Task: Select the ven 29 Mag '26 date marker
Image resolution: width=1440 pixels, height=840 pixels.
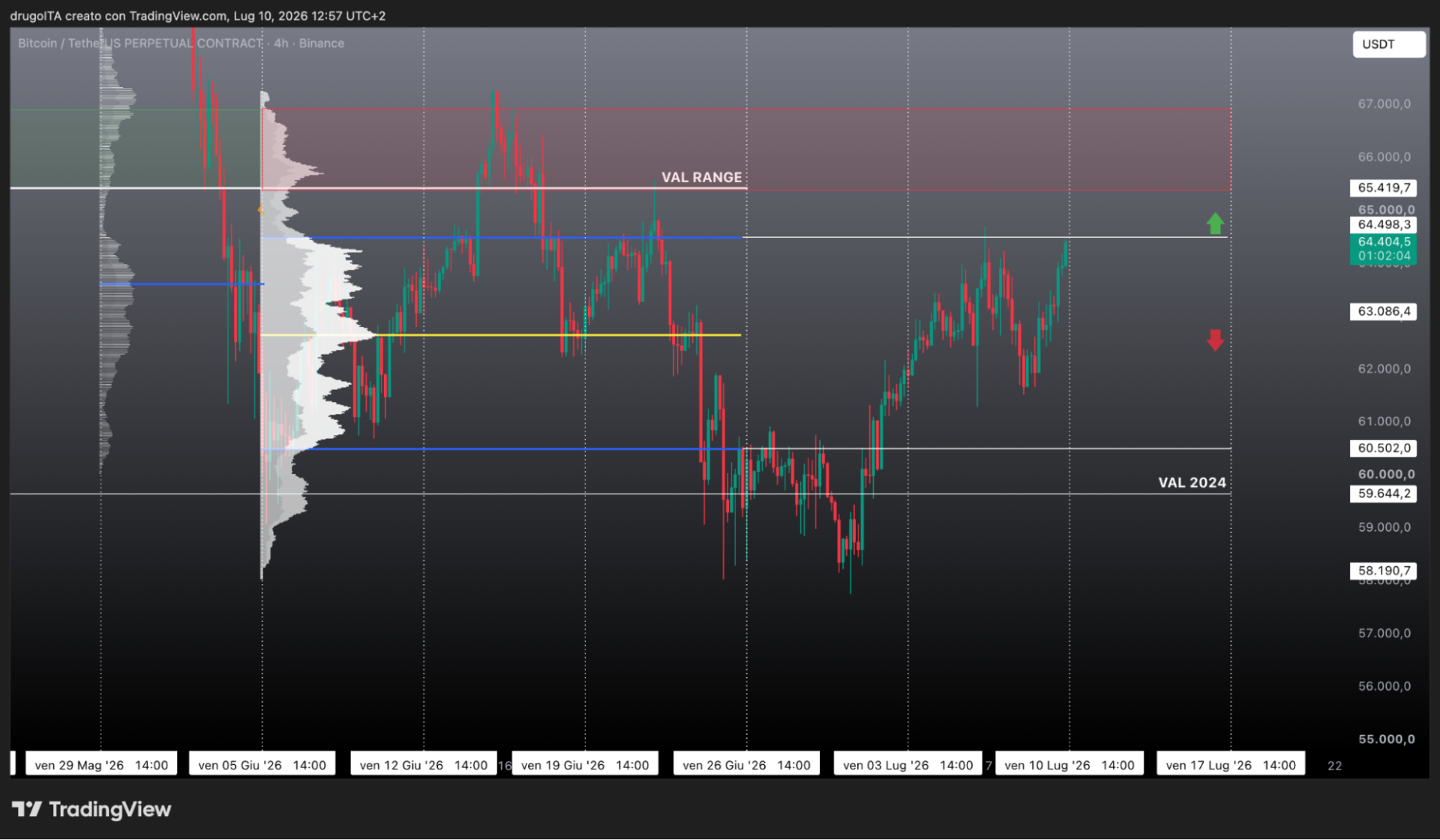Action: tap(101, 764)
